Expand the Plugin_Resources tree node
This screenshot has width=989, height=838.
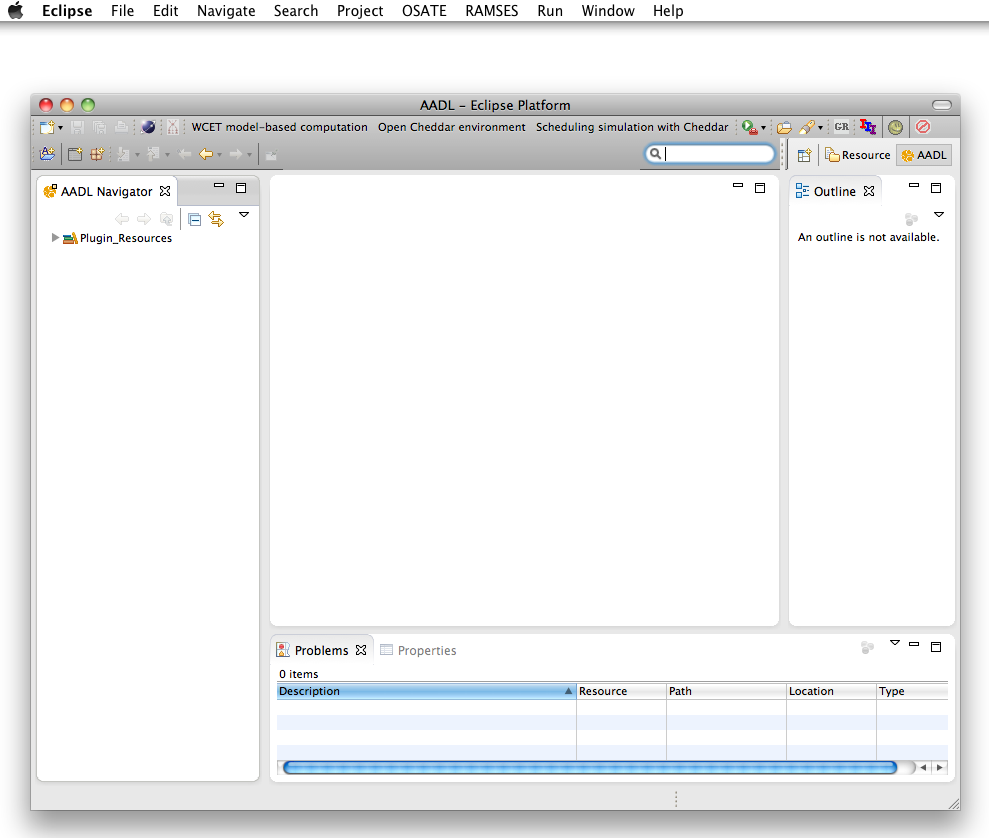(55, 238)
